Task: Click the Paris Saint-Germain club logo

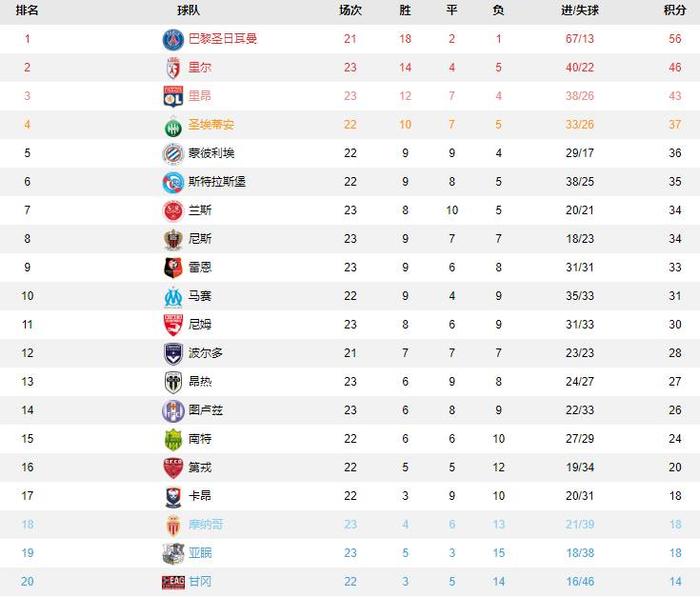Action: (173, 40)
